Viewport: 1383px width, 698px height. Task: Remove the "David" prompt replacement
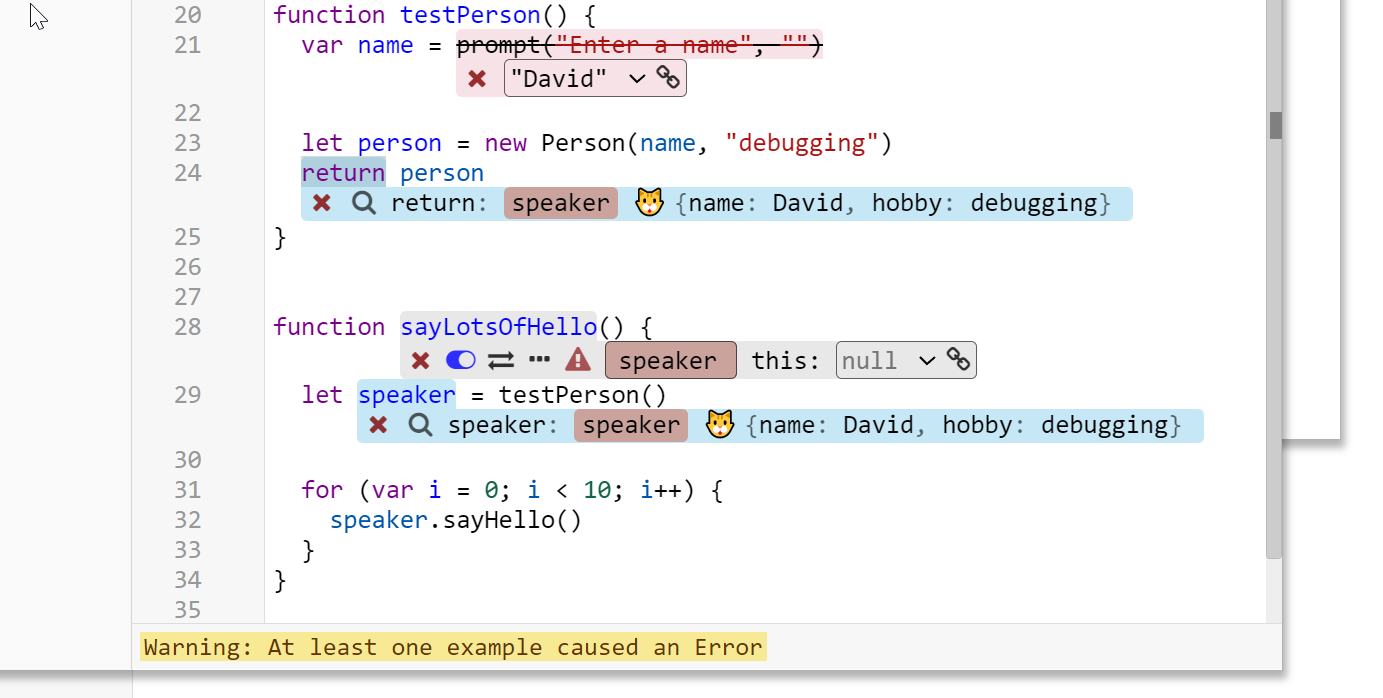tap(477, 79)
